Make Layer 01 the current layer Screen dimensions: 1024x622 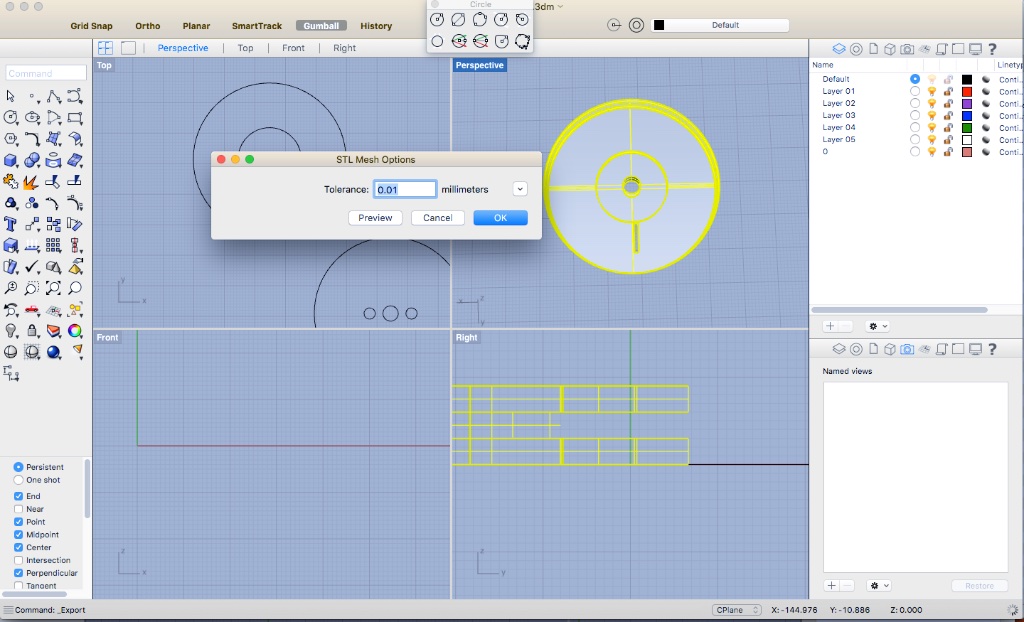click(x=915, y=91)
